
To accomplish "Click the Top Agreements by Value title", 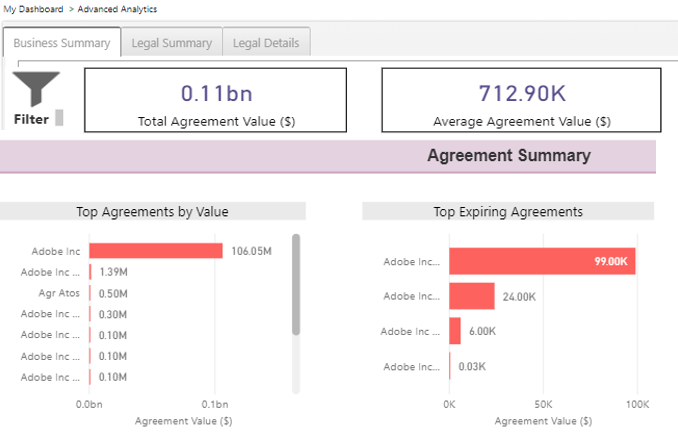I will pyautogui.click(x=152, y=212).
